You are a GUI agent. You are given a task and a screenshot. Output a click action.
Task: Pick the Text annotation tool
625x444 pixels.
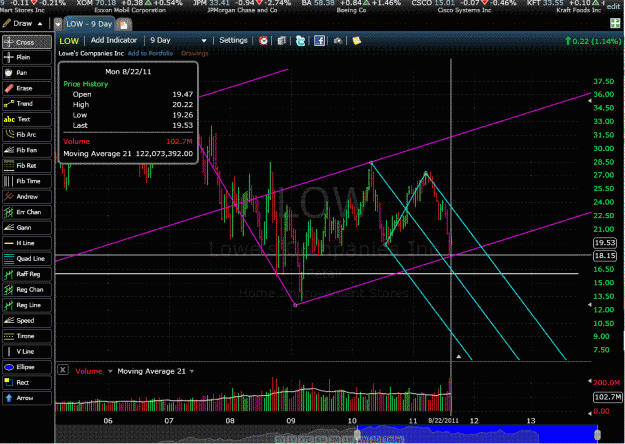(27, 119)
